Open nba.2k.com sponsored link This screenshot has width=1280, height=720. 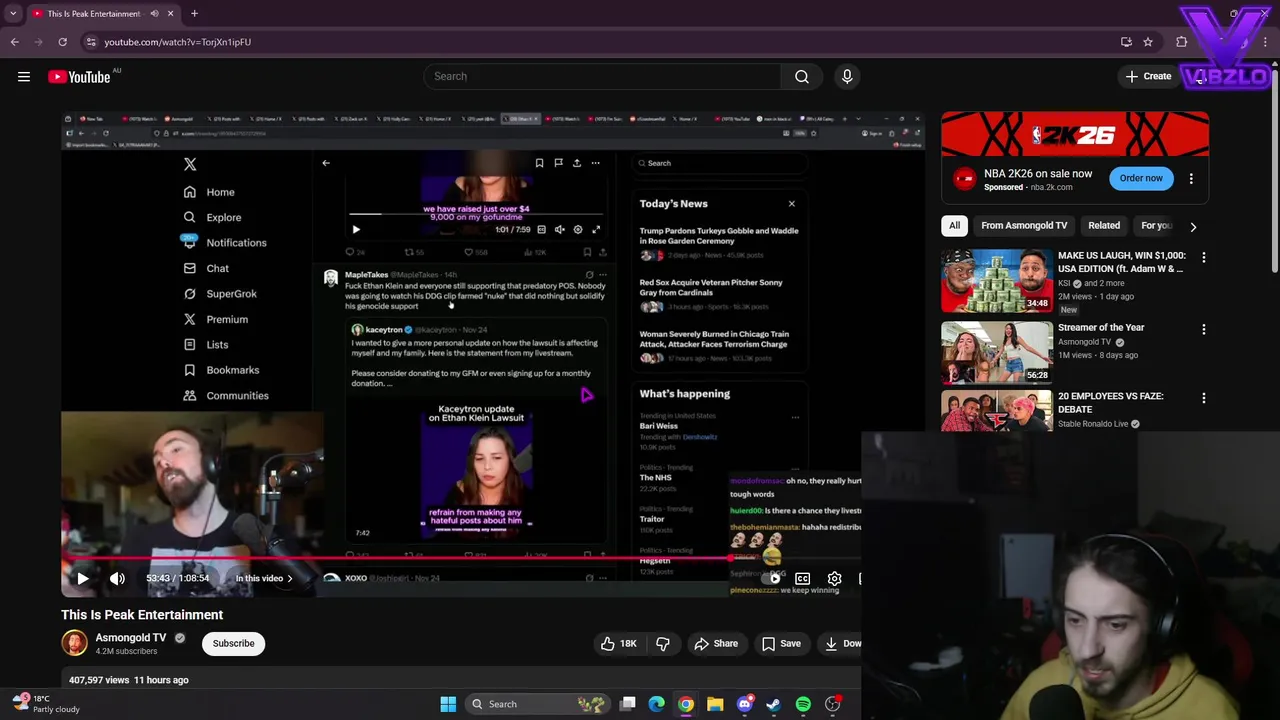tap(1050, 187)
